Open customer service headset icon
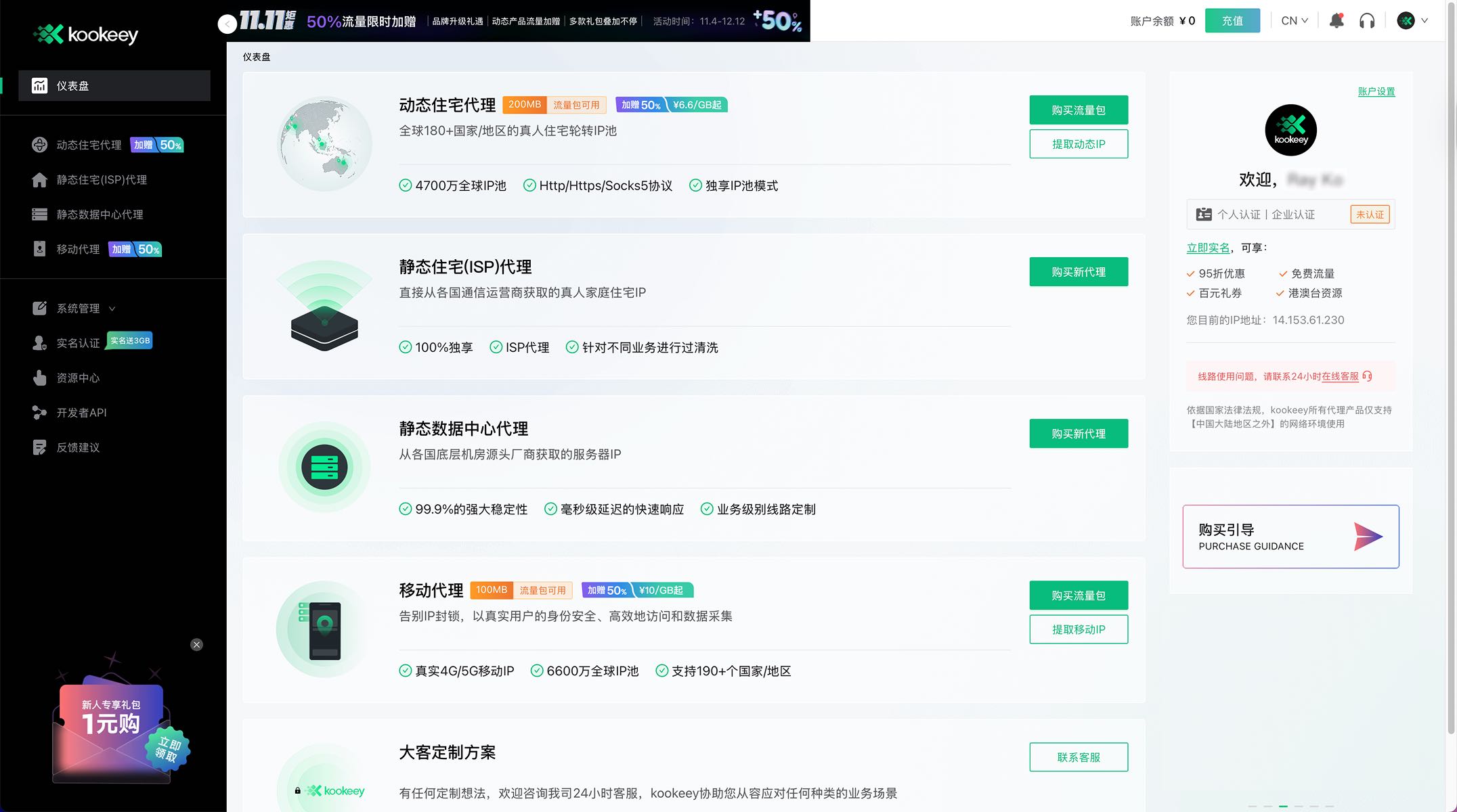 coord(1367,21)
